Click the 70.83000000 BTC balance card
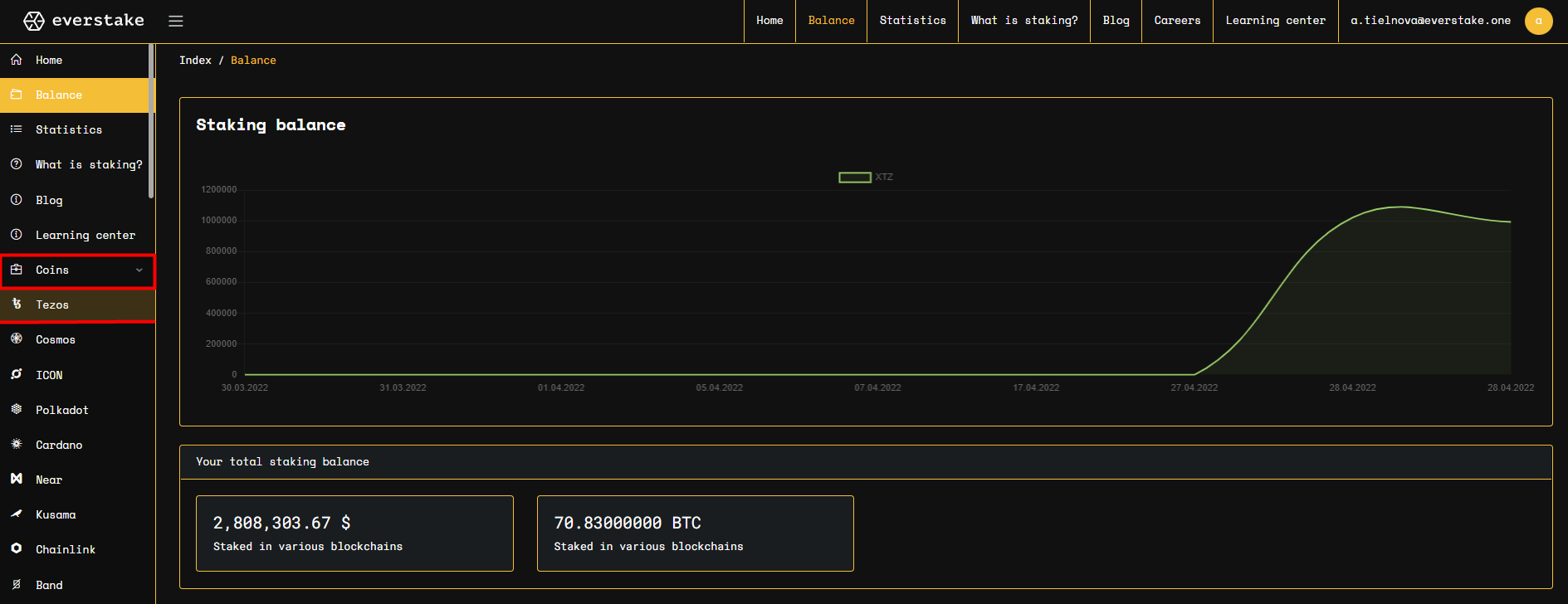 [696, 533]
